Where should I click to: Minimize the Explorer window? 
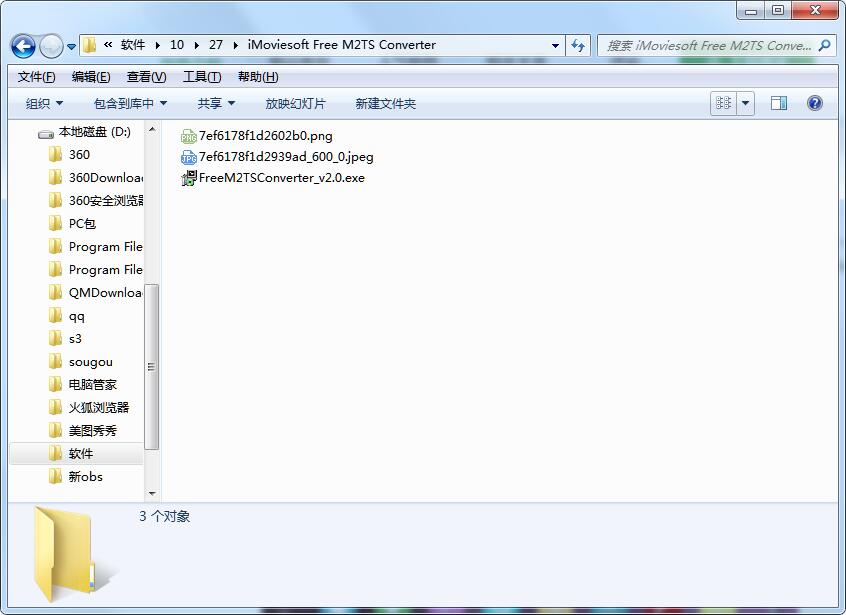pos(751,10)
